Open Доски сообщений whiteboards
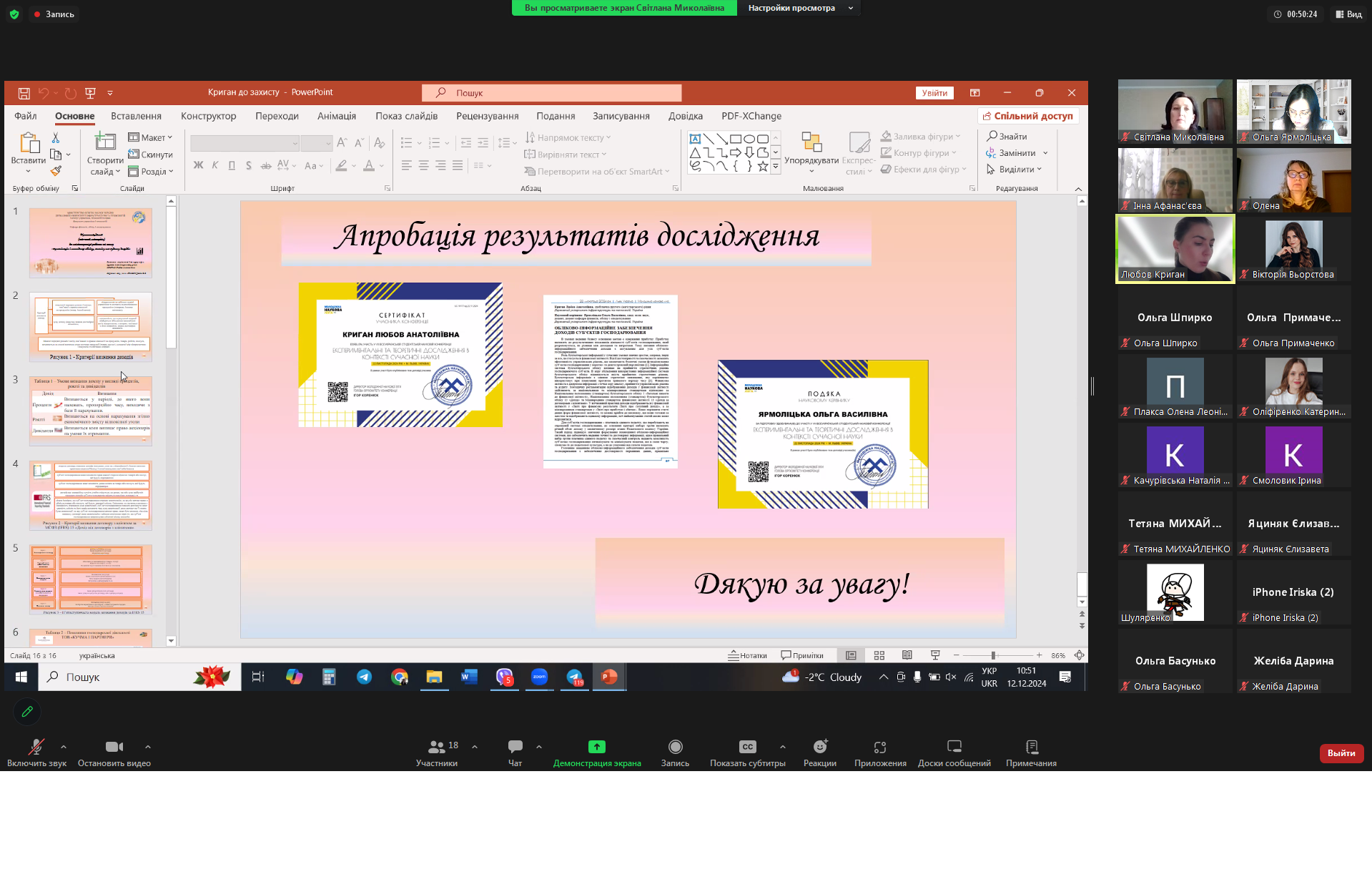 coord(954,753)
